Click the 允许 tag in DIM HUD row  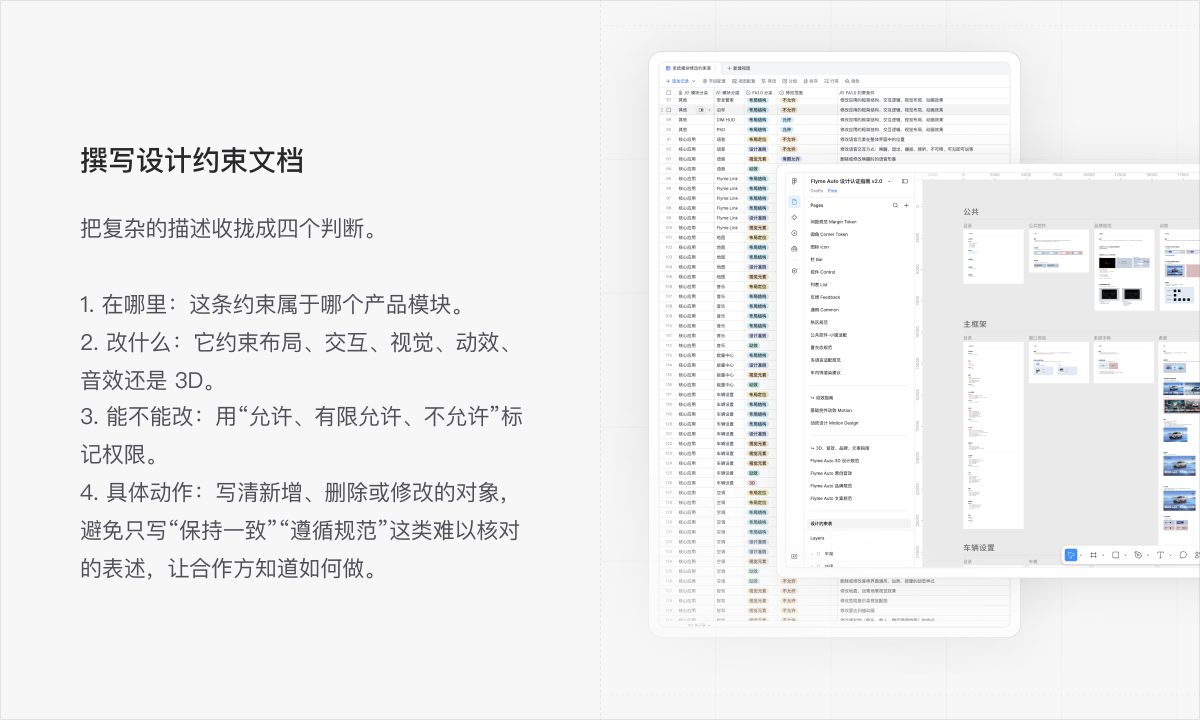(787, 120)
